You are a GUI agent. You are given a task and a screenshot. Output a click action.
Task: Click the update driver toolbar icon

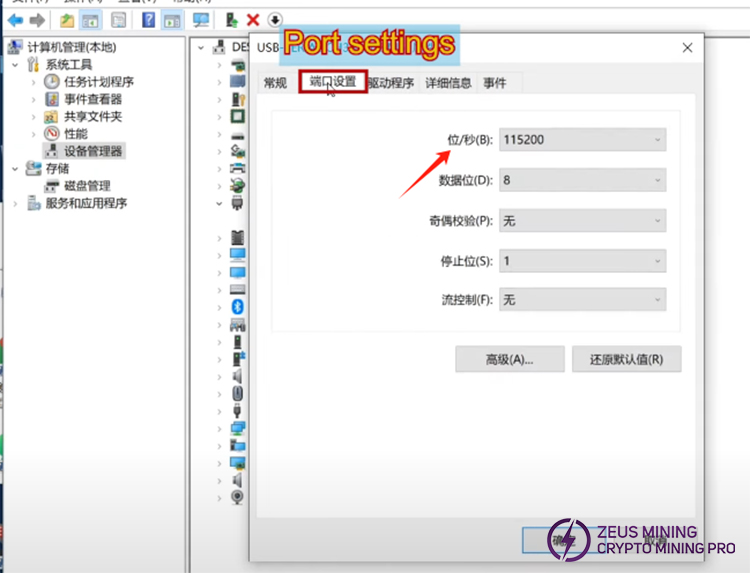tap(232, 20)
